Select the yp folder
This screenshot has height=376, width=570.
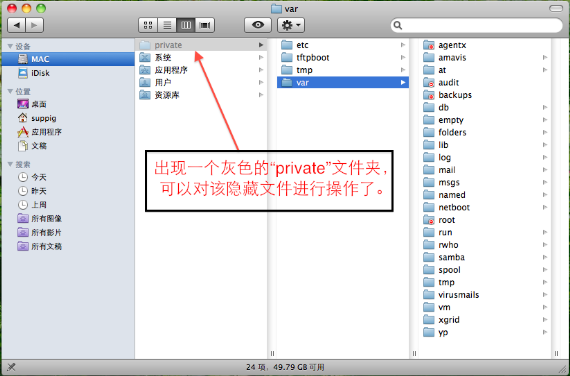[x=485, y=332]
